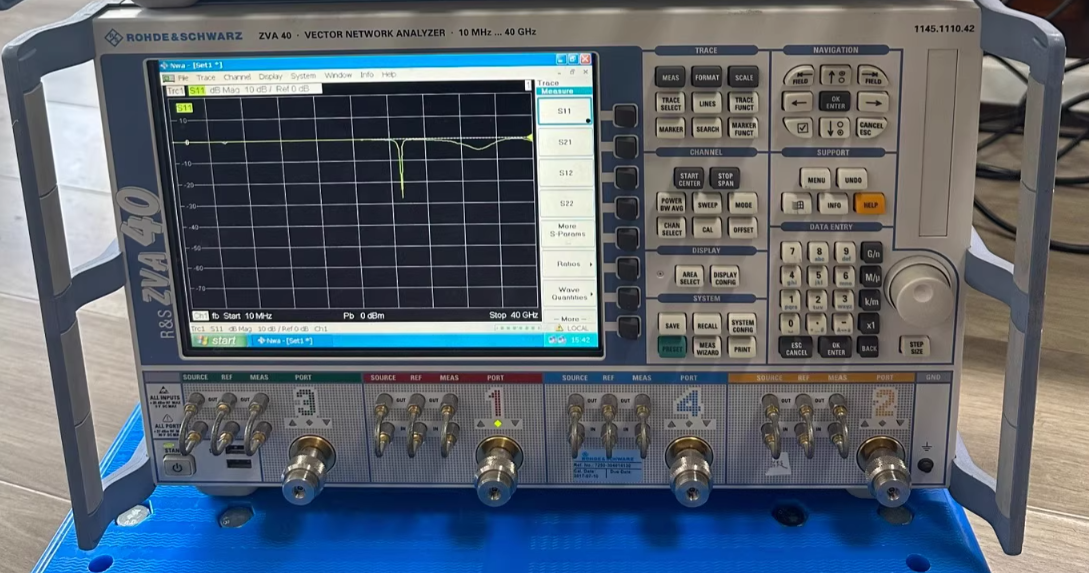Hit the FORMAT key
This screenshot has height=573, width=1089.
706,77
